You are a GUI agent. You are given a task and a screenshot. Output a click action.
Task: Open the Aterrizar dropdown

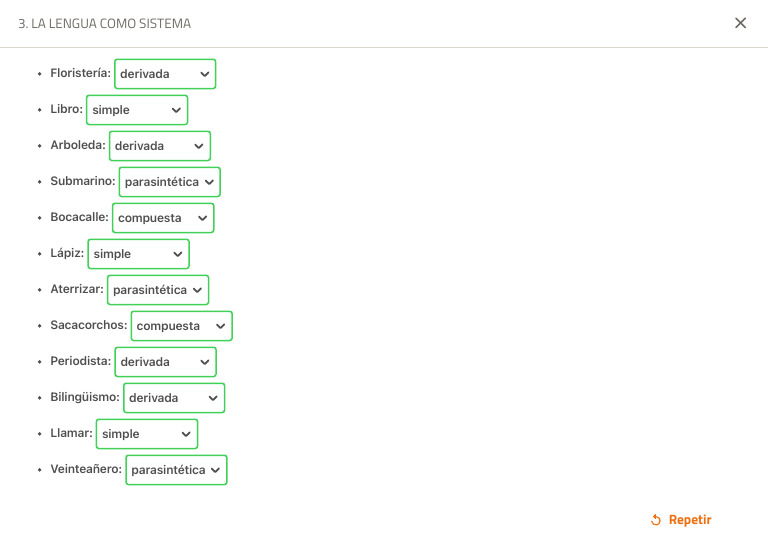pyautogui.click(x=158, y=290)
